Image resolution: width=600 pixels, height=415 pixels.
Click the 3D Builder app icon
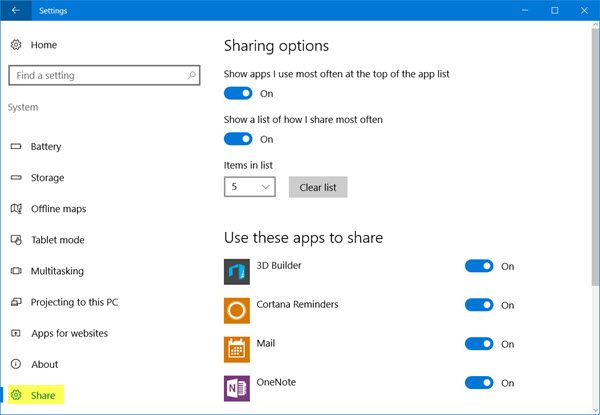tap(237, 271)
